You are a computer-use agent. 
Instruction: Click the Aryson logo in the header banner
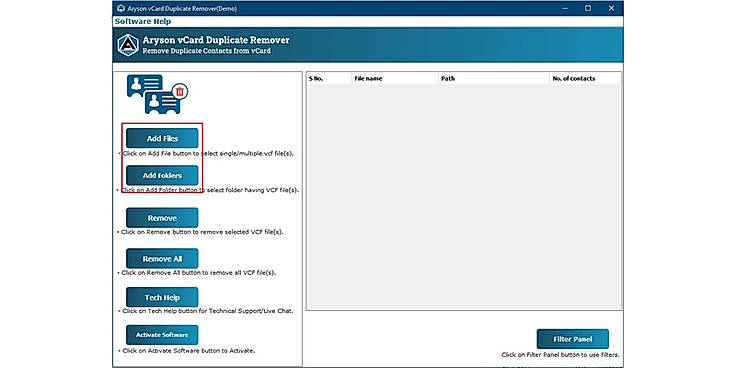(x=128, y=46)
